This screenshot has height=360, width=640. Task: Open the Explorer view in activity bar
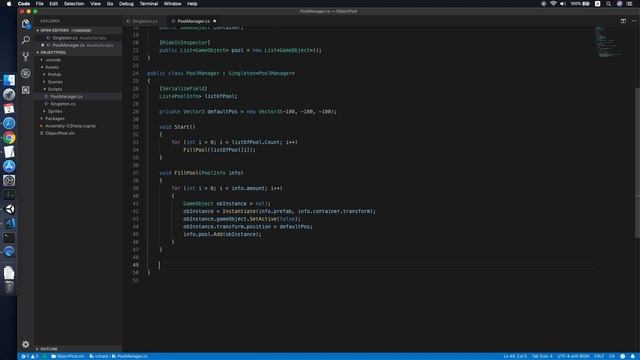[x=26, y=24]
